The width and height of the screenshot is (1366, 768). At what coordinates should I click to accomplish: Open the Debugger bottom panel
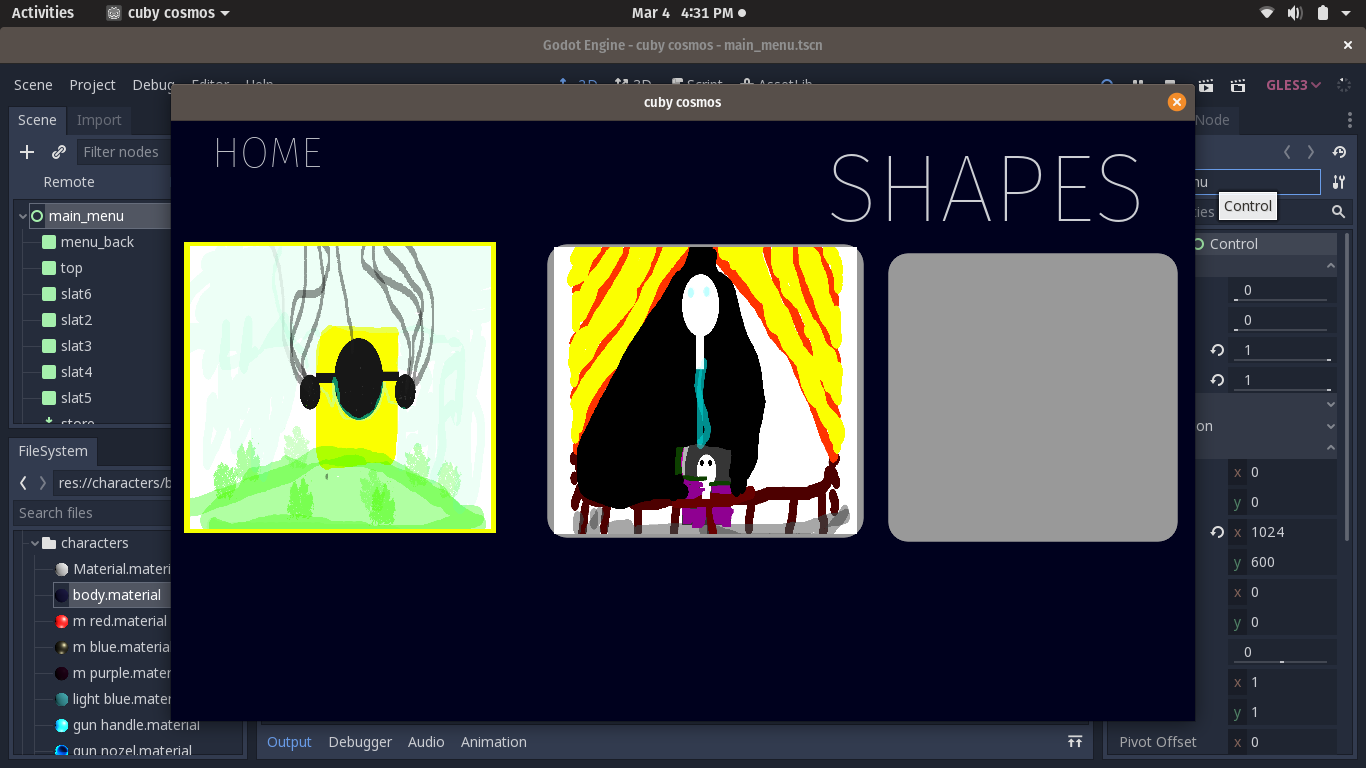click(360, 742)
